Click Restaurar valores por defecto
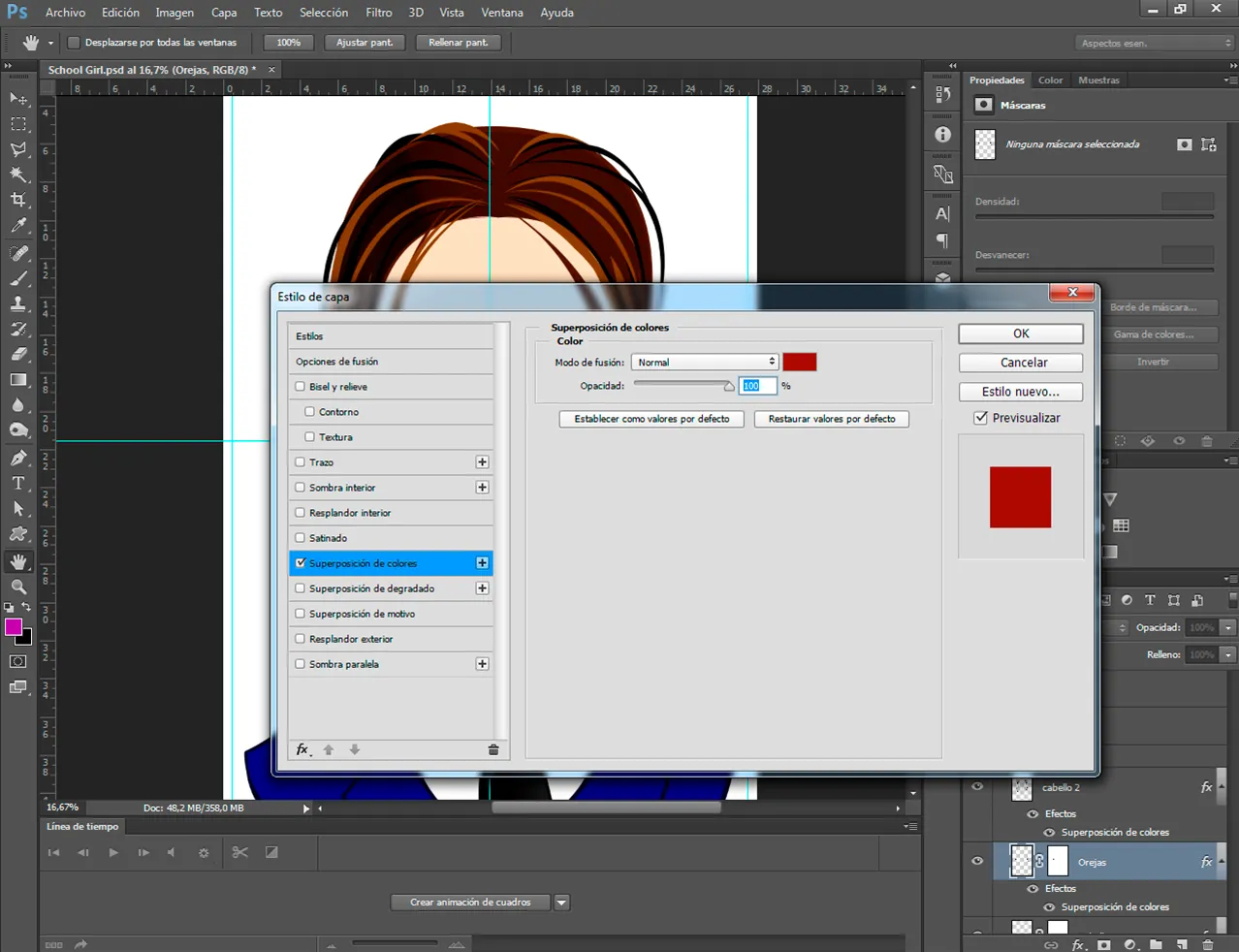Image resolution: width=1239 pixels, height=952 pixels. tap(832, 419)
